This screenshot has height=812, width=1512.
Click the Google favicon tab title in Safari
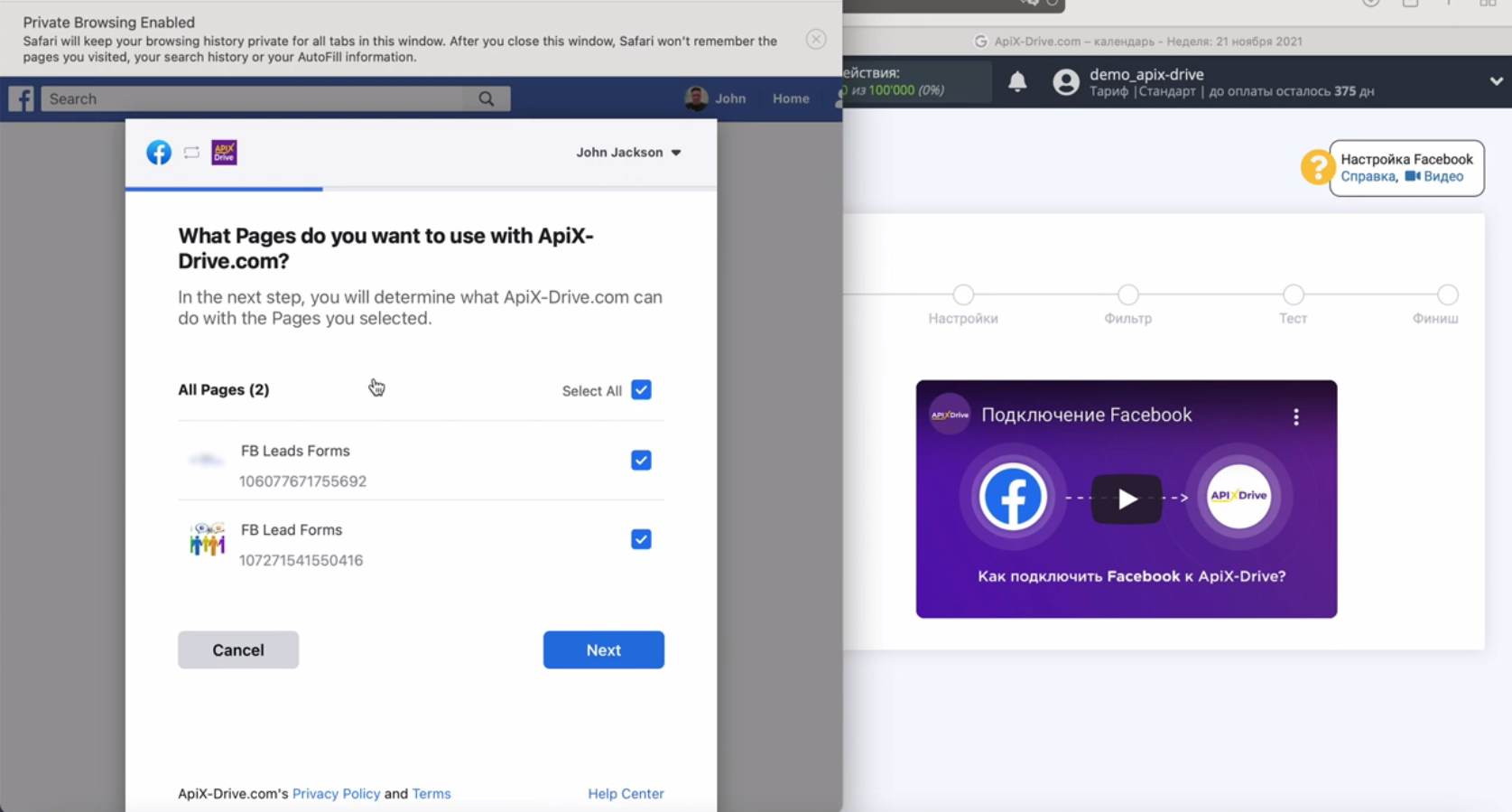(1138, 42)
